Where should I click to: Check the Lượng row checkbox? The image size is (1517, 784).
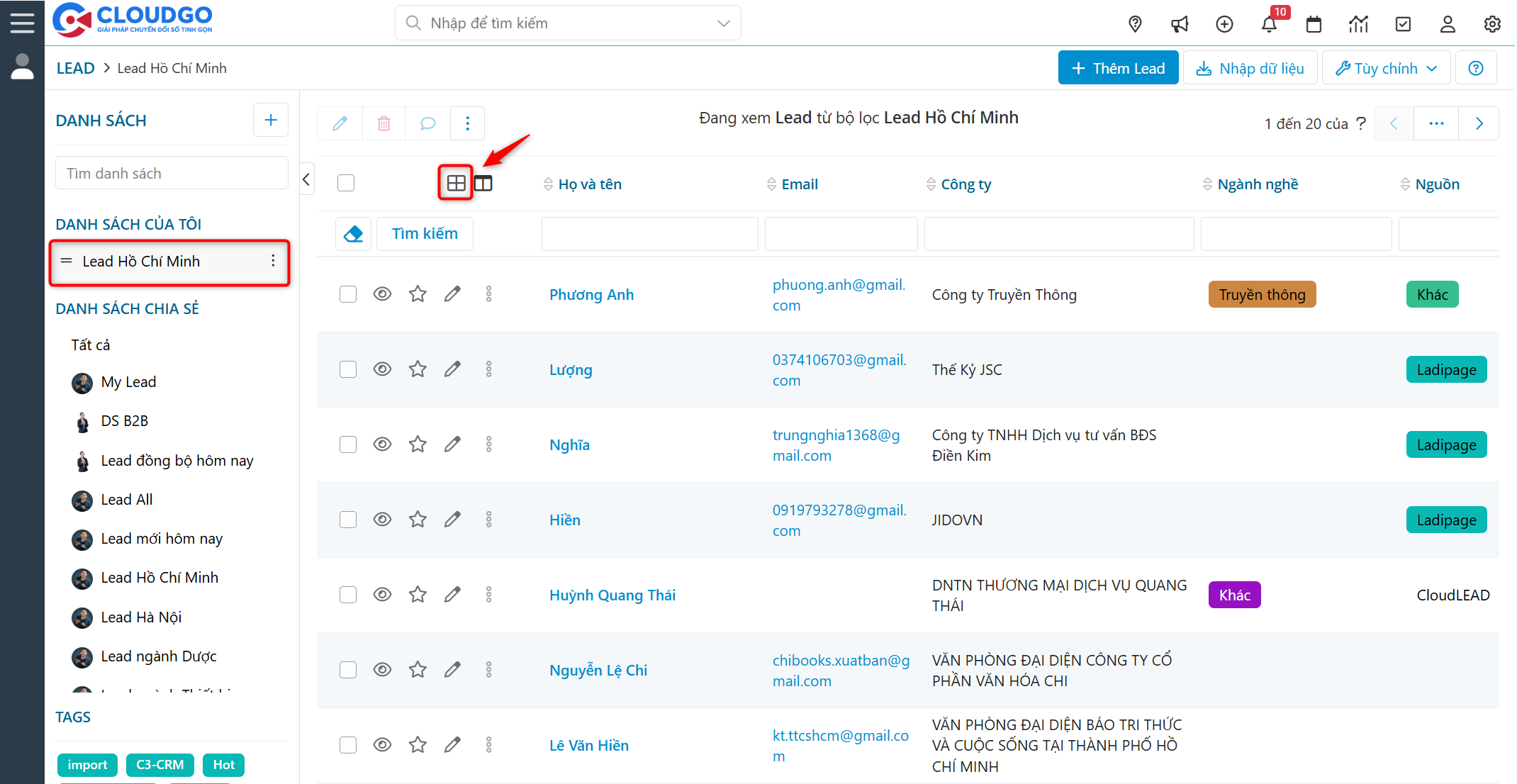point(347,369)
